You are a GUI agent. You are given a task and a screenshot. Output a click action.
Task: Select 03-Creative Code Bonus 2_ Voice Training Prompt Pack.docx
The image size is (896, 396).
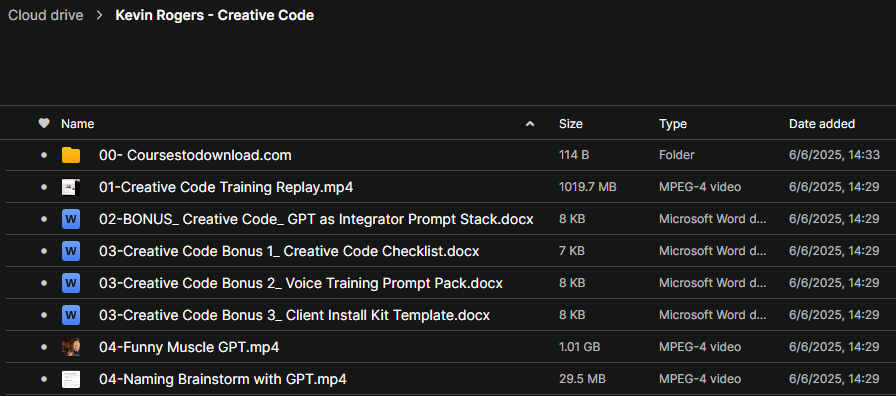click(x=301, y=283)
